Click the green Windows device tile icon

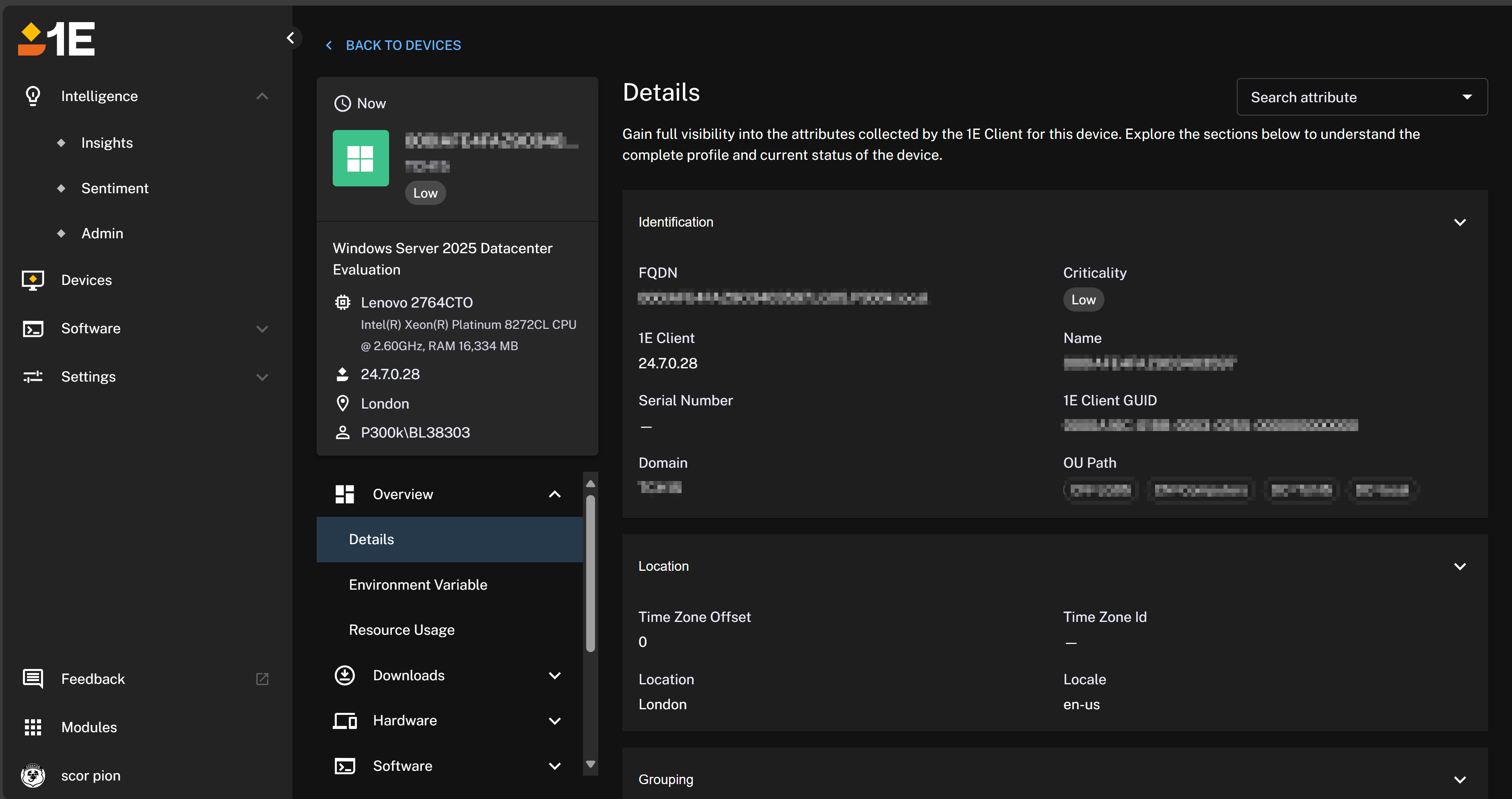click(x=360, y=158)
